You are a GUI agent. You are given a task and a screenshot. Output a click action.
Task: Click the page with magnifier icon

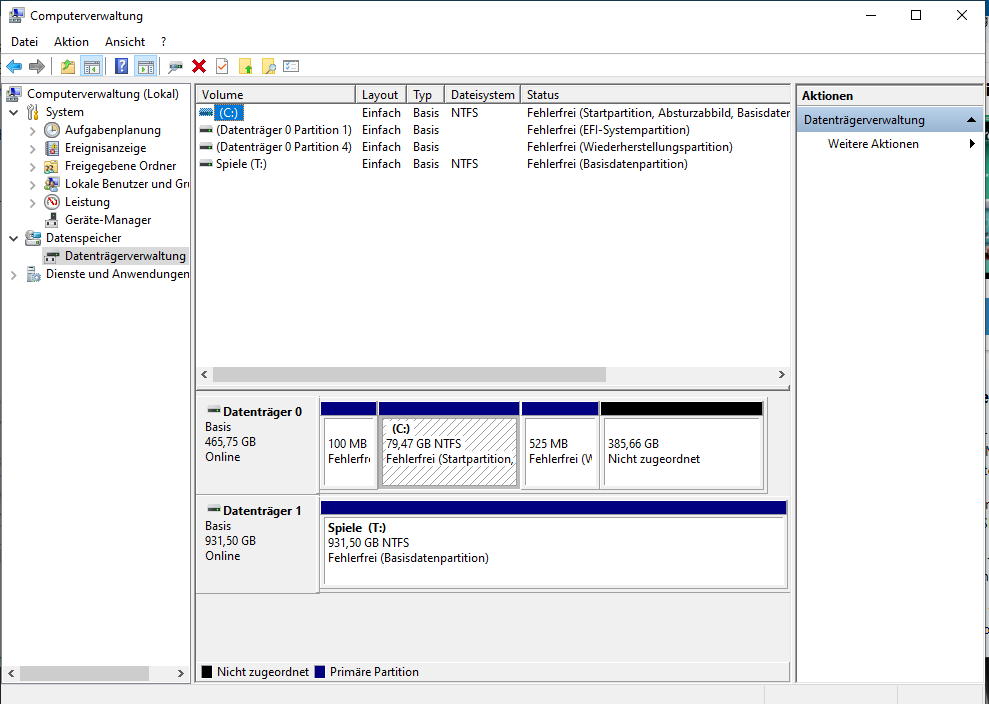tap(269, 66)
